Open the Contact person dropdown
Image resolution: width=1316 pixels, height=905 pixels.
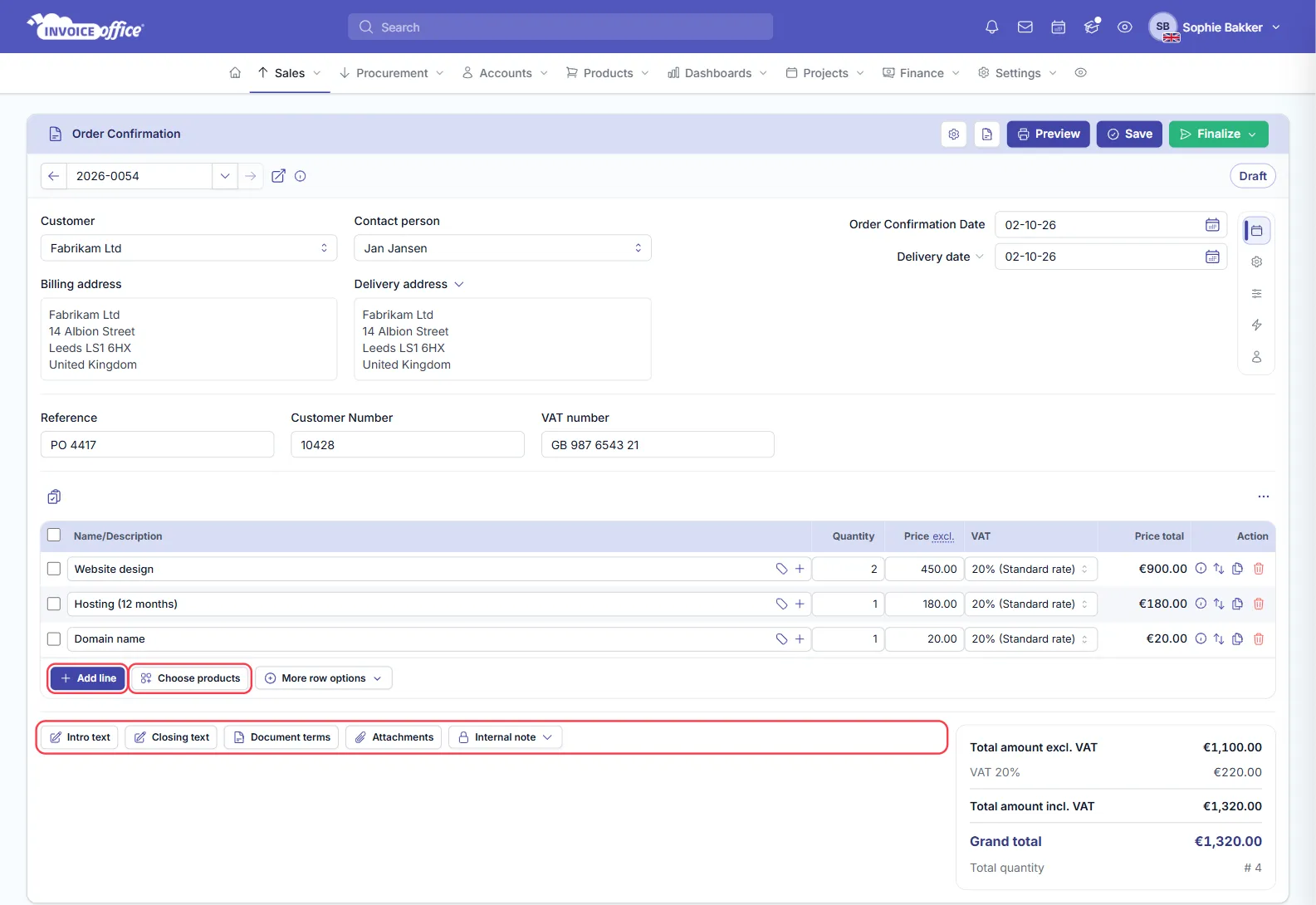502,248
